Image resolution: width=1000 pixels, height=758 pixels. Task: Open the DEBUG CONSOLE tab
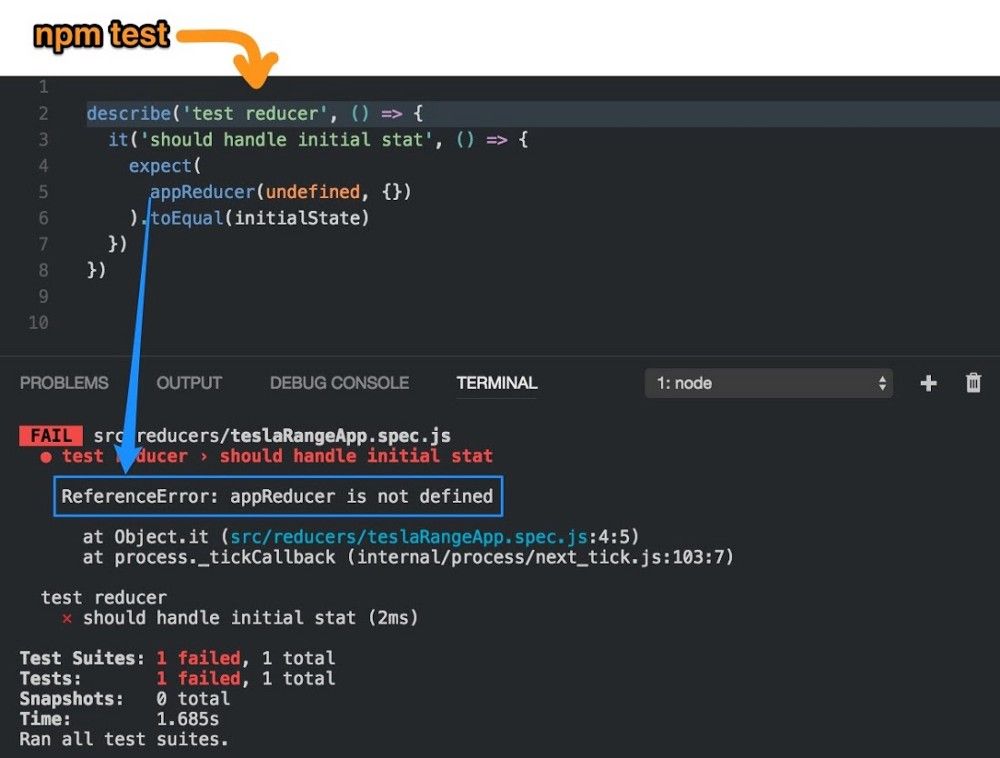pos(339,383)
